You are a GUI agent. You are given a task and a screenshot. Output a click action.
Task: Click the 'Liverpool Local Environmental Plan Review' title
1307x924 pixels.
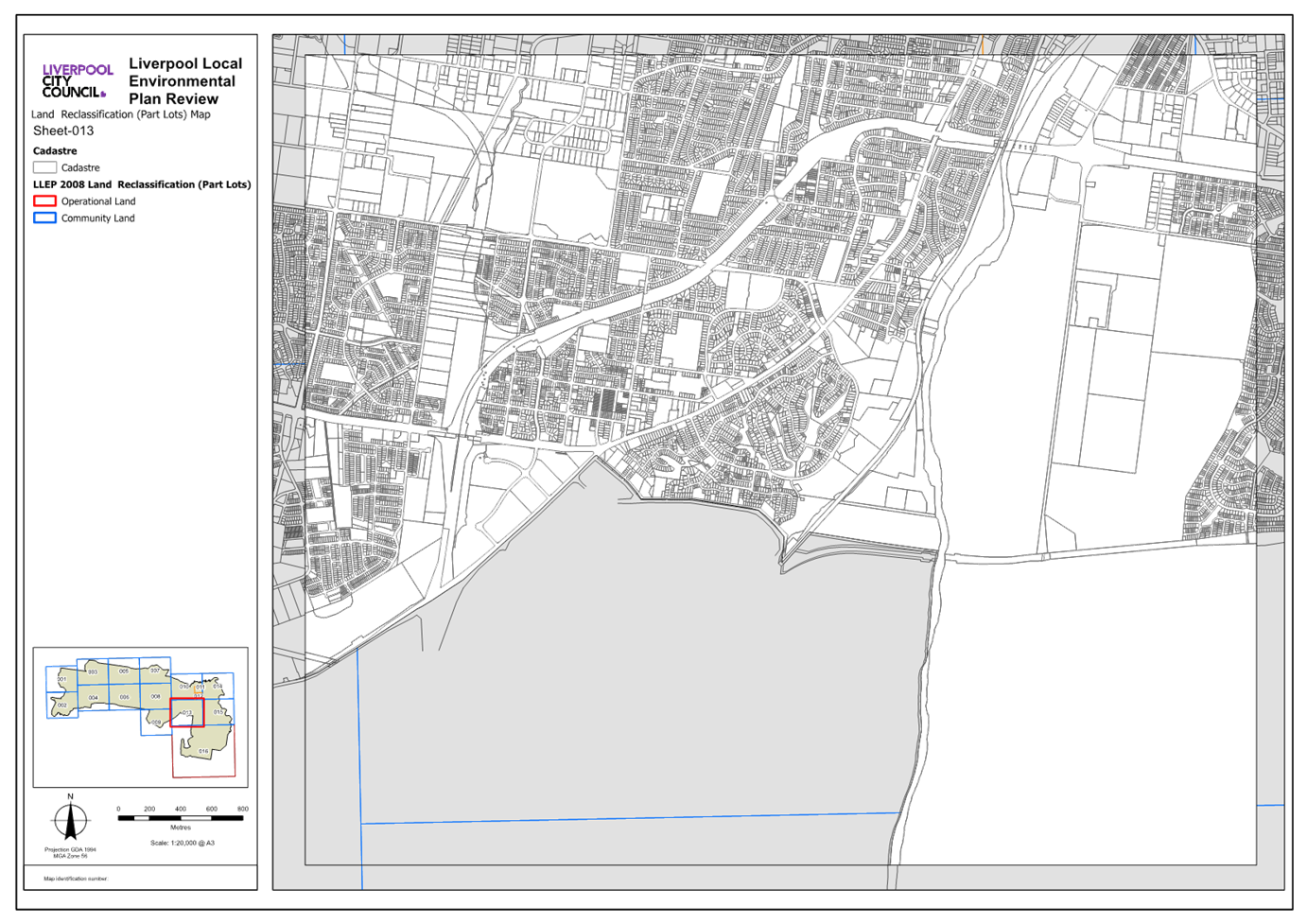pos(185,81)
